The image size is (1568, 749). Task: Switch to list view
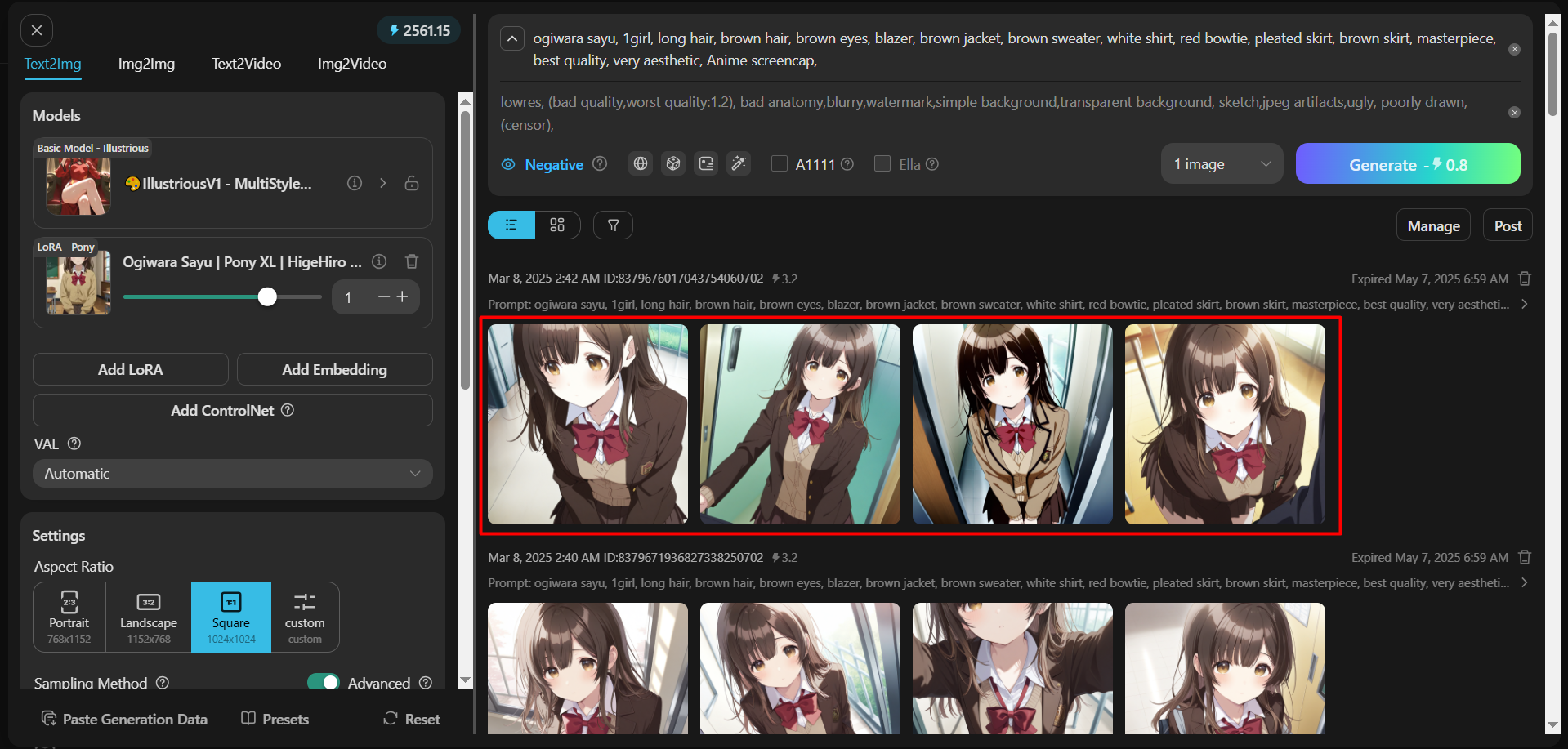[x=511, y=225]
